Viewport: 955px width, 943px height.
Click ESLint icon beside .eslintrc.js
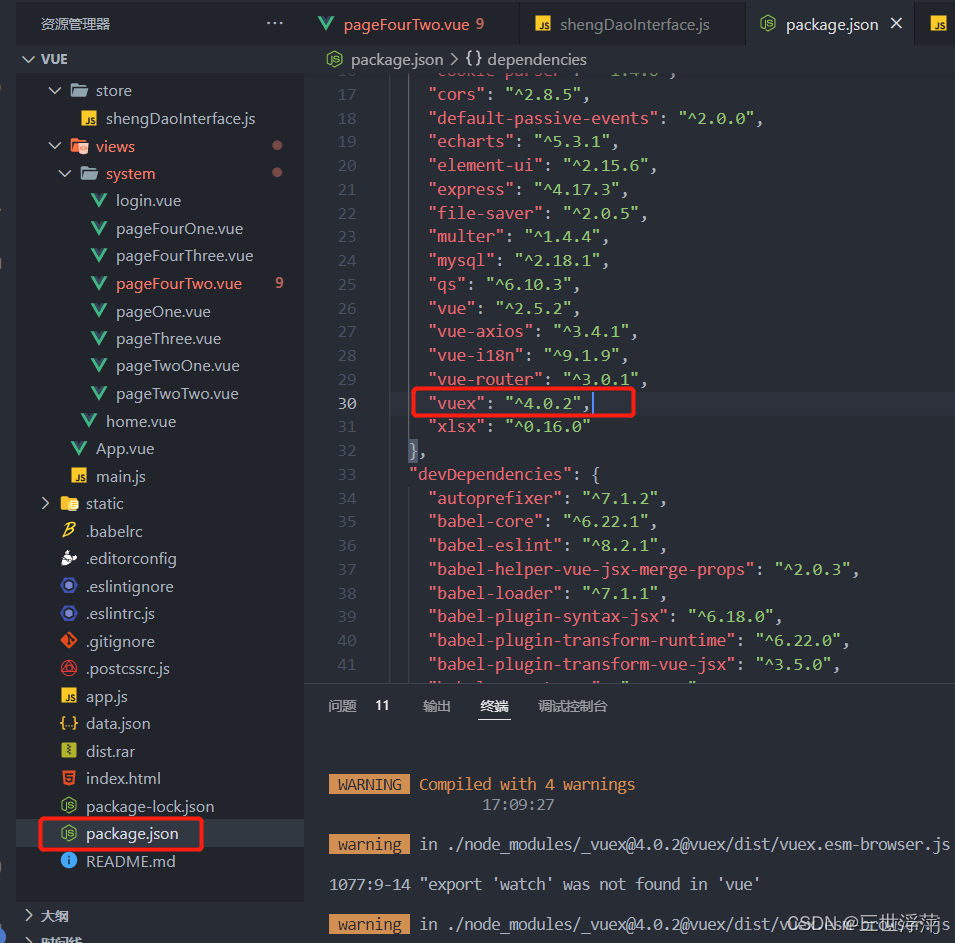point(69,613)
